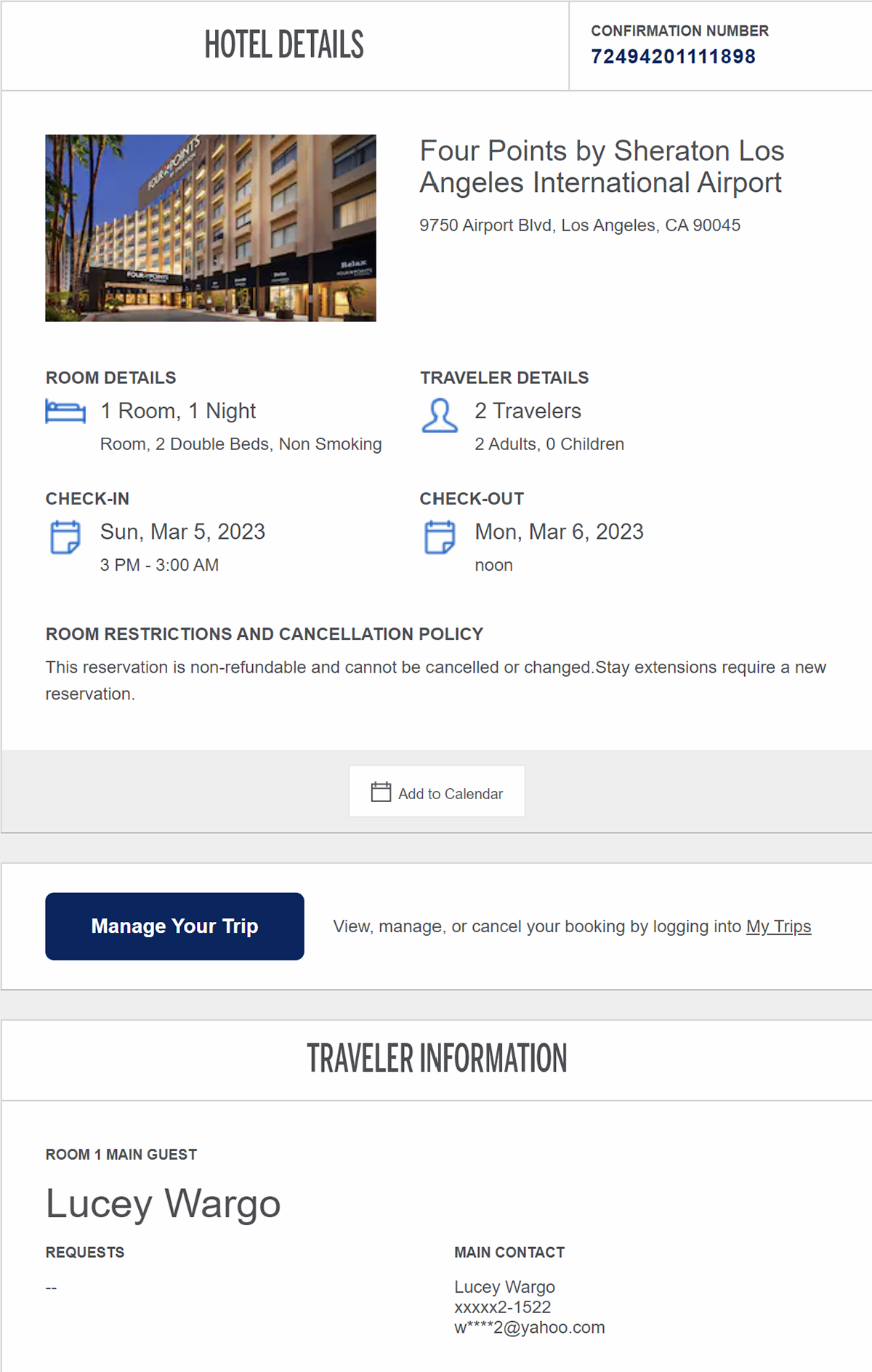The image size is (872, 1372).
Task: Click the Add to Calendar button
Action: tap(437, 791)
